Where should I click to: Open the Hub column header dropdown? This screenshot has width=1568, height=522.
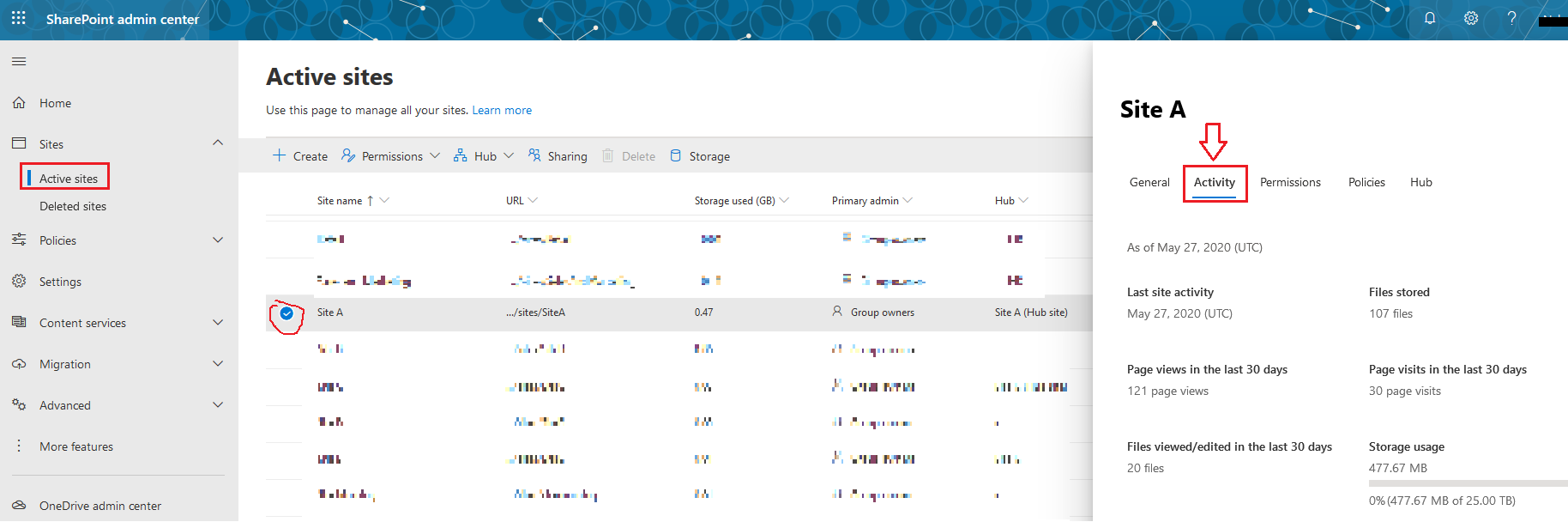click(1023, 200)
